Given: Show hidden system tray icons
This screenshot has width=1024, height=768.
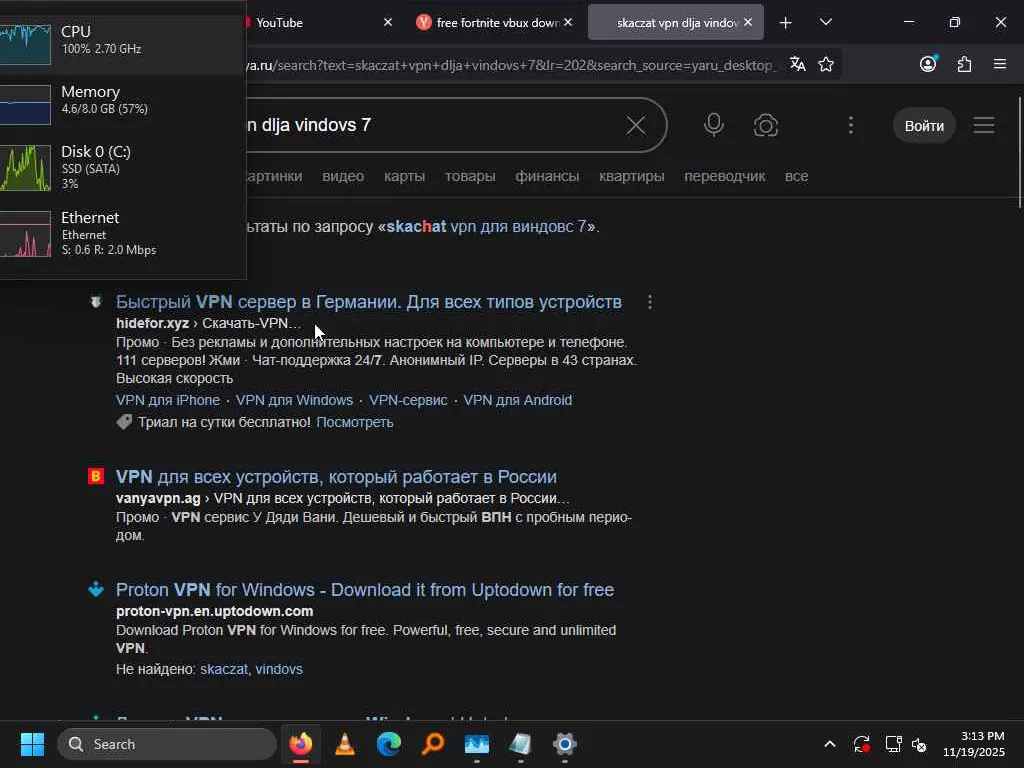Looking at the screenshot, I should (829, 744).
